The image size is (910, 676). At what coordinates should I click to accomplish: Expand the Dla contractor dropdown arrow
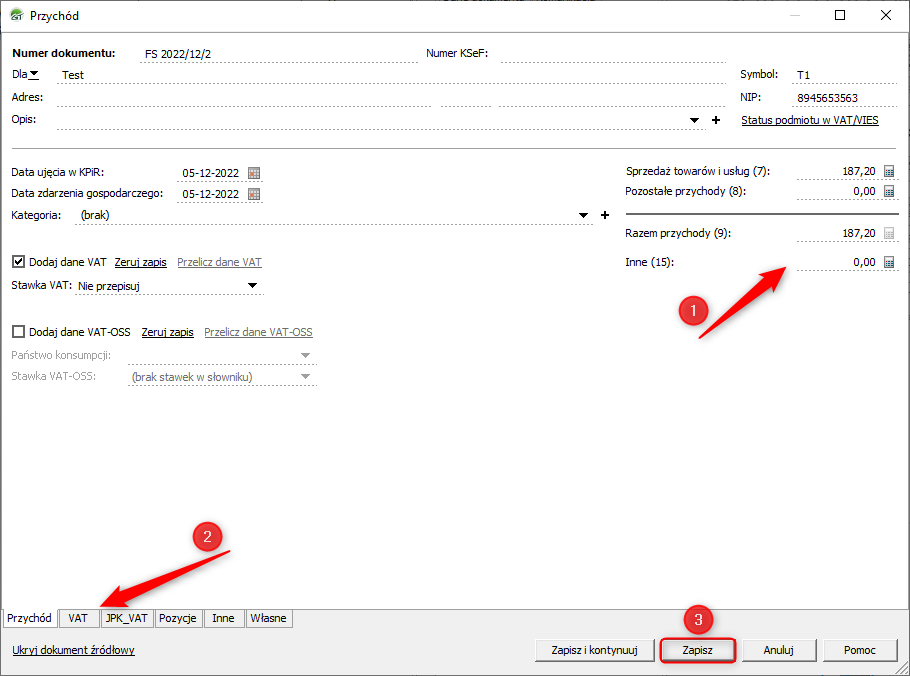[34, 74]
